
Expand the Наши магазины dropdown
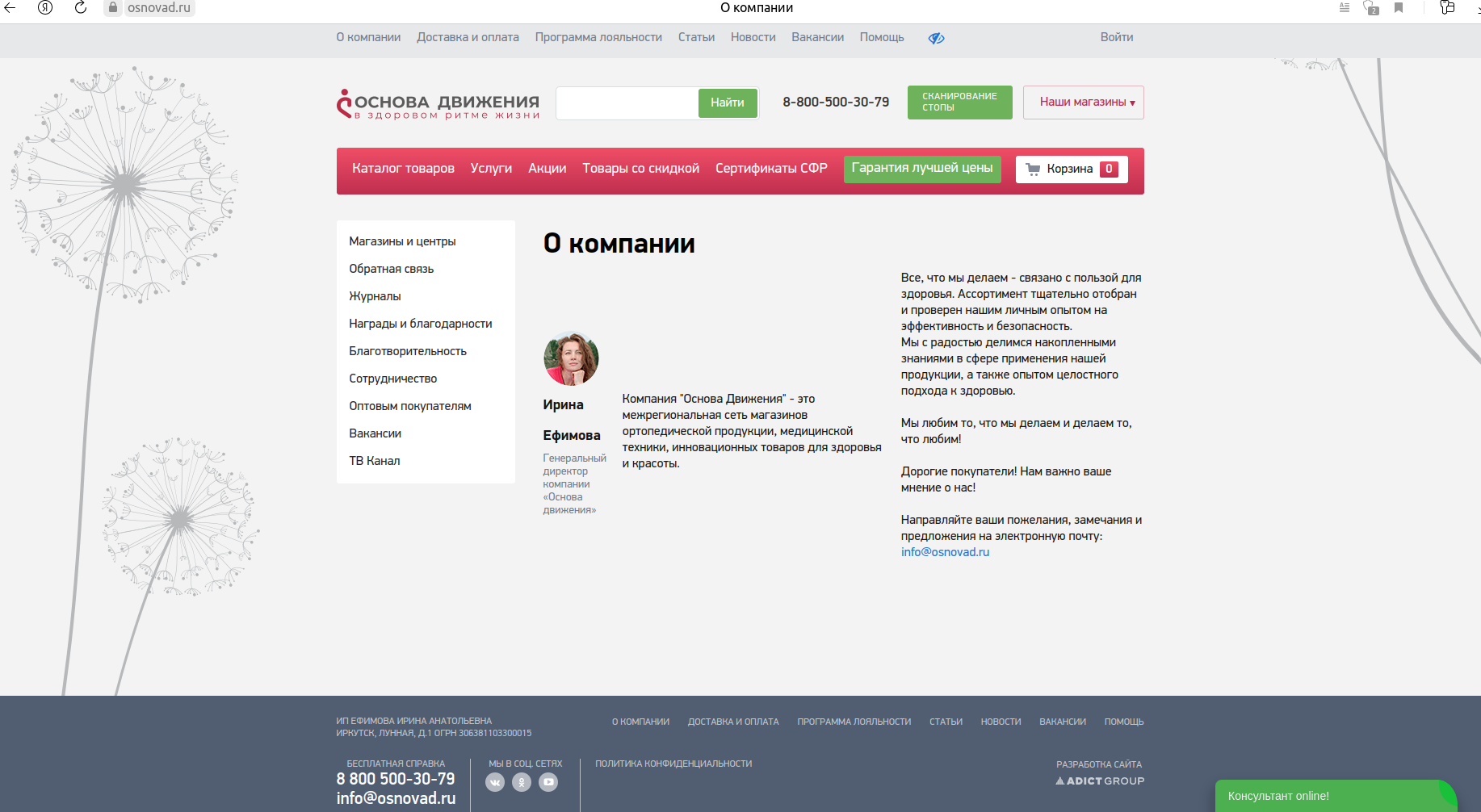coord(1084,103)
